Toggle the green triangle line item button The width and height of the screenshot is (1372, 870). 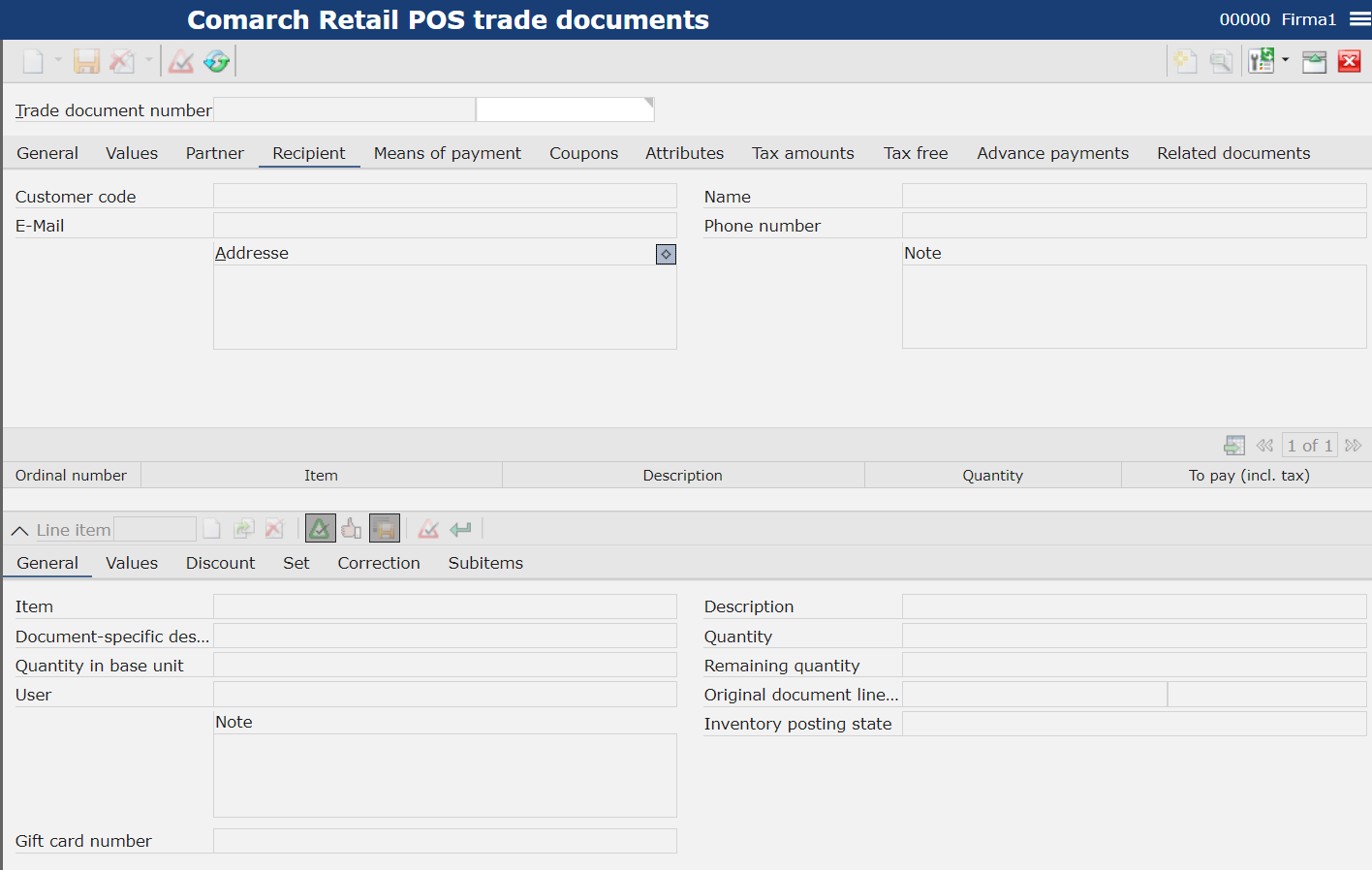click(320, 529)
